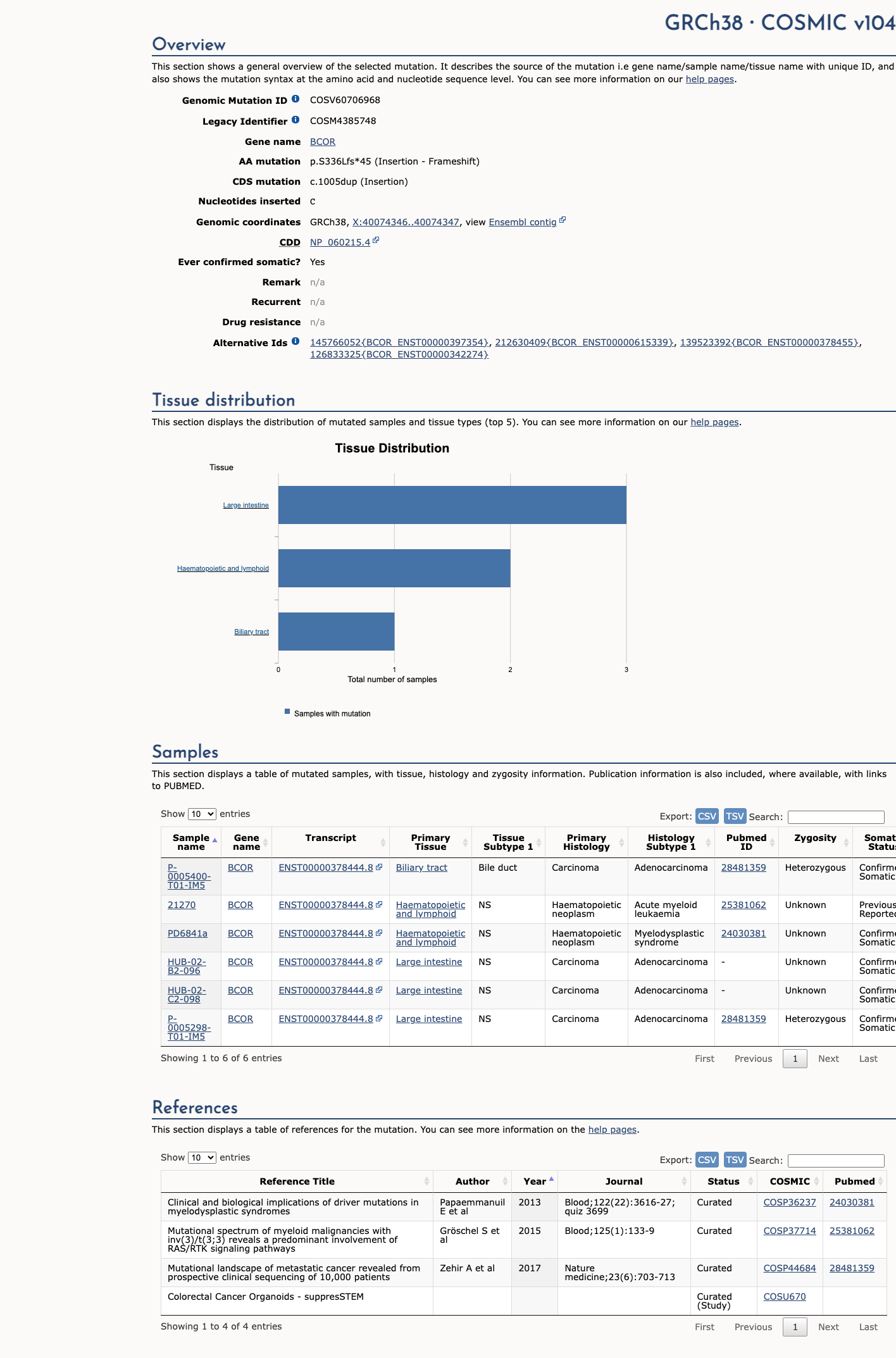Viewport: 896px width, 1358px height.
Task: Open Pubmed ID 25381062 in Samples table
Action: click(x=744, y=905)
